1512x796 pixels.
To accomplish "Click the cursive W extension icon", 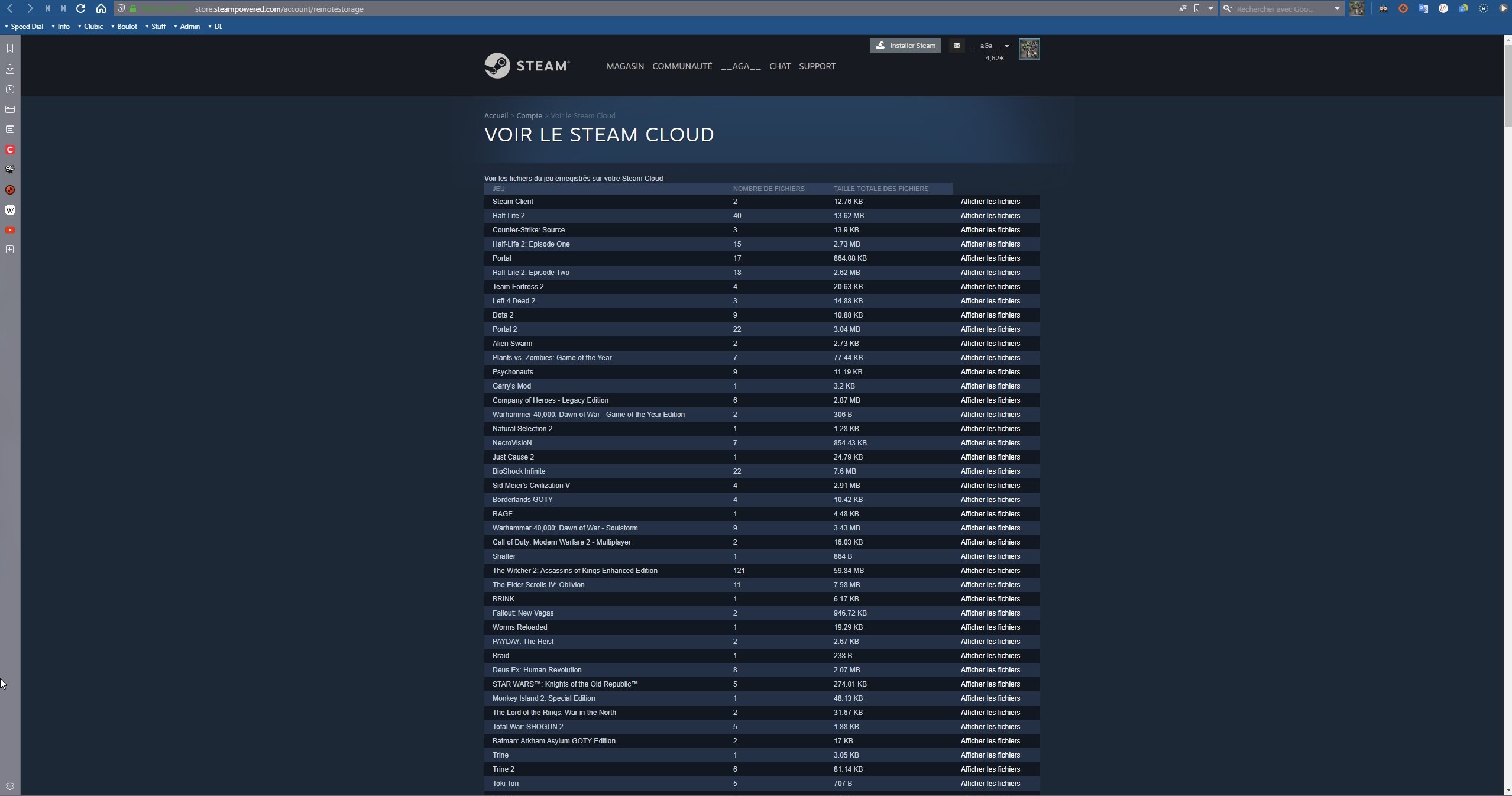I will (x=1443, y=8).
